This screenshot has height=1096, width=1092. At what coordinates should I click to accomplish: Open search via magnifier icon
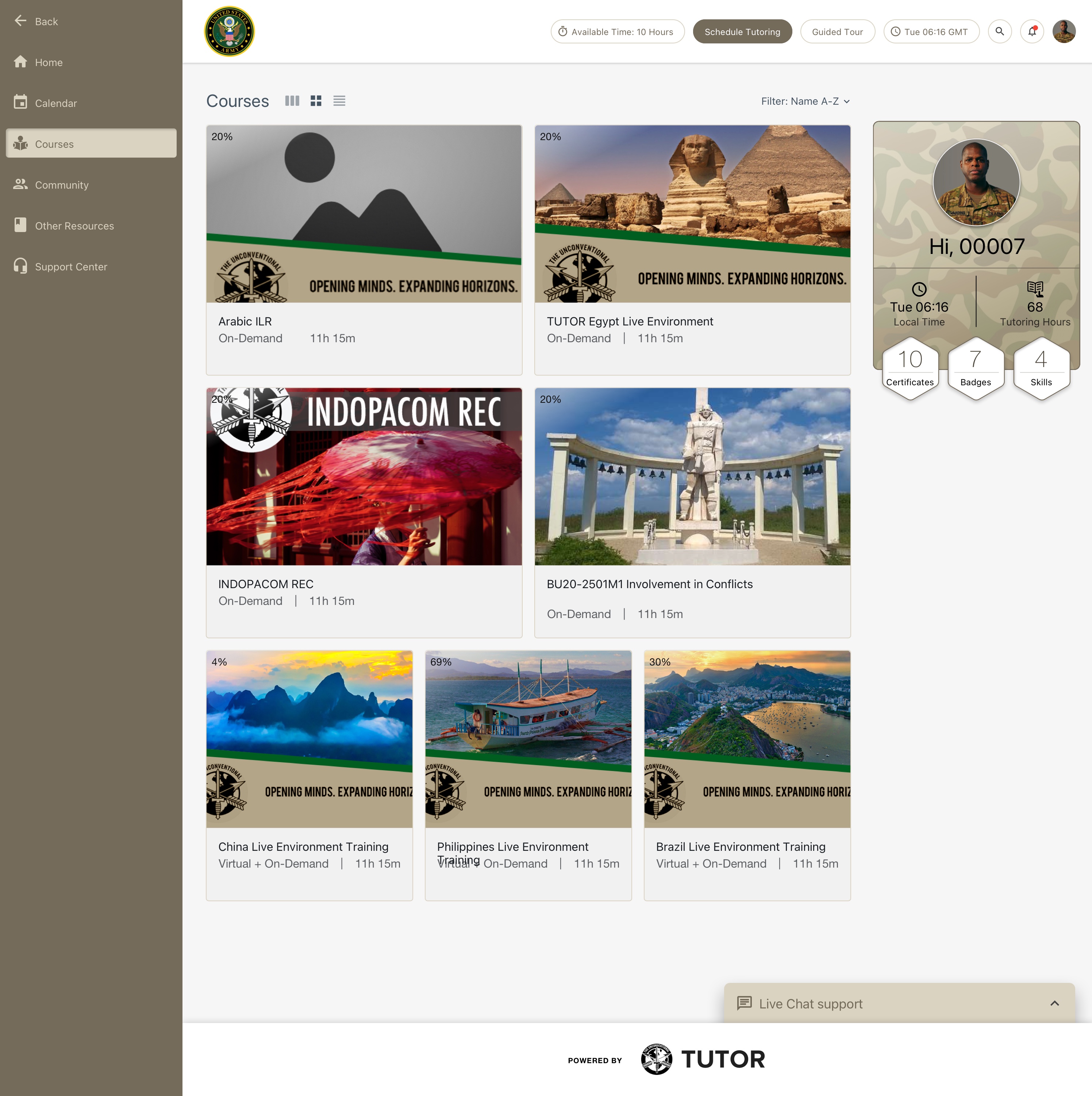[x=1000, y=32]
